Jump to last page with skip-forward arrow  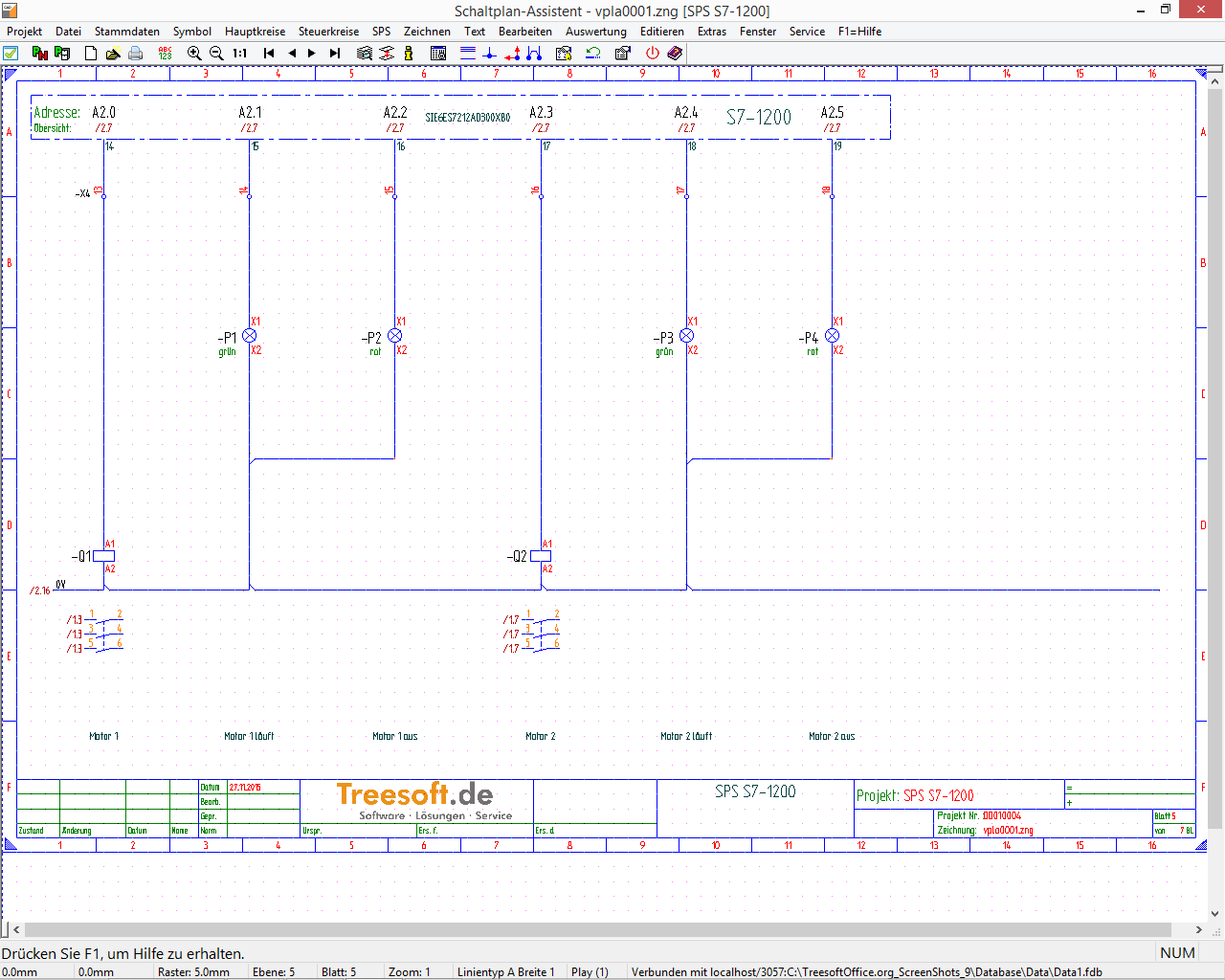click(x=335, y=54)
